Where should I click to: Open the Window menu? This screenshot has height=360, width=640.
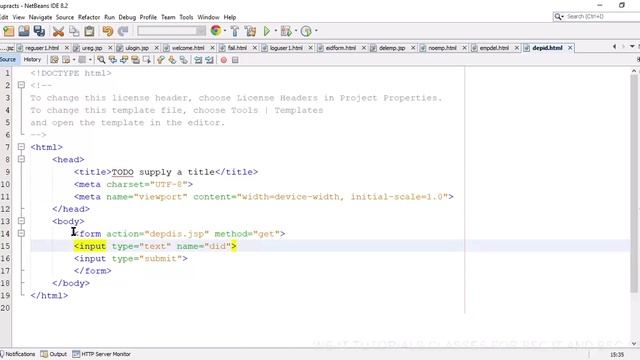(208, 17)
